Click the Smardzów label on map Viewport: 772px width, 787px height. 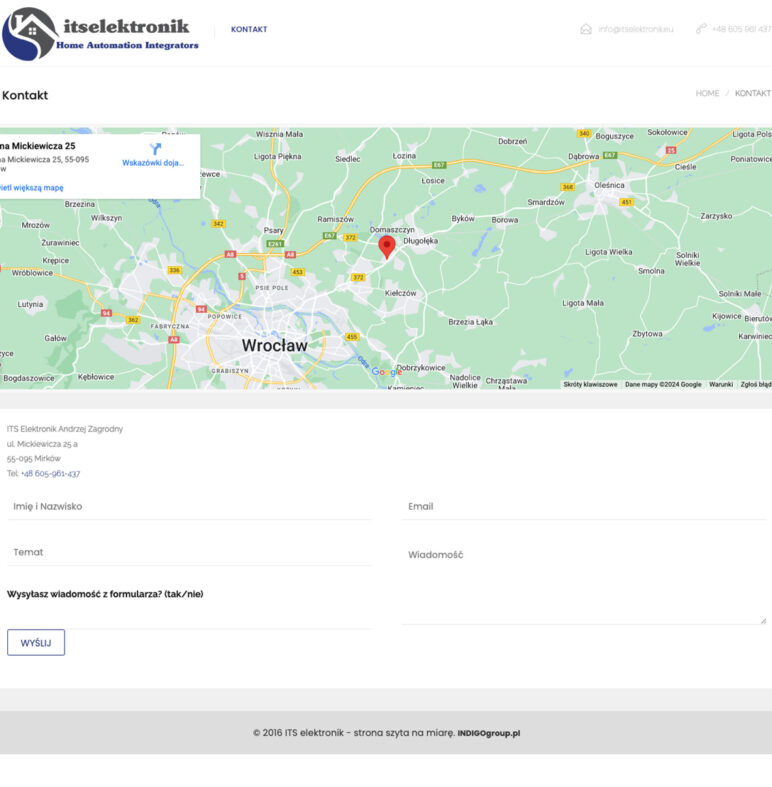pos(546,202)
